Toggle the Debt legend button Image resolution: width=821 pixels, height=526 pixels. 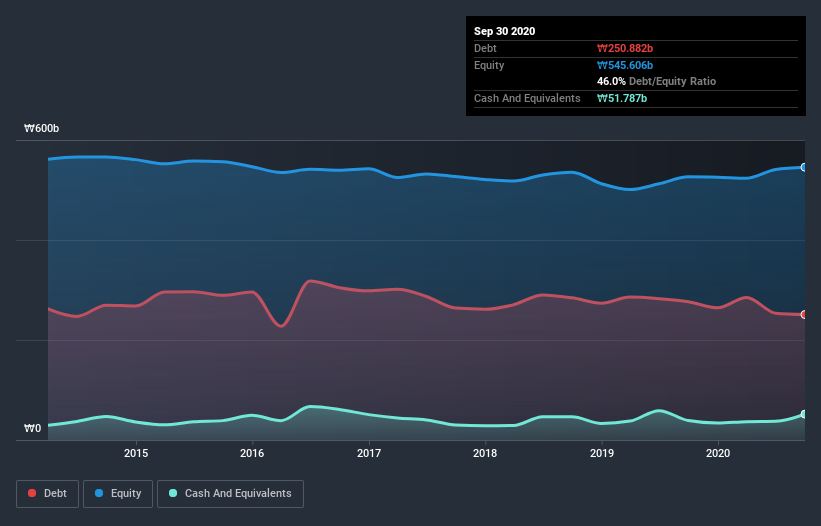pyautogui.click(x=48, y=494)
